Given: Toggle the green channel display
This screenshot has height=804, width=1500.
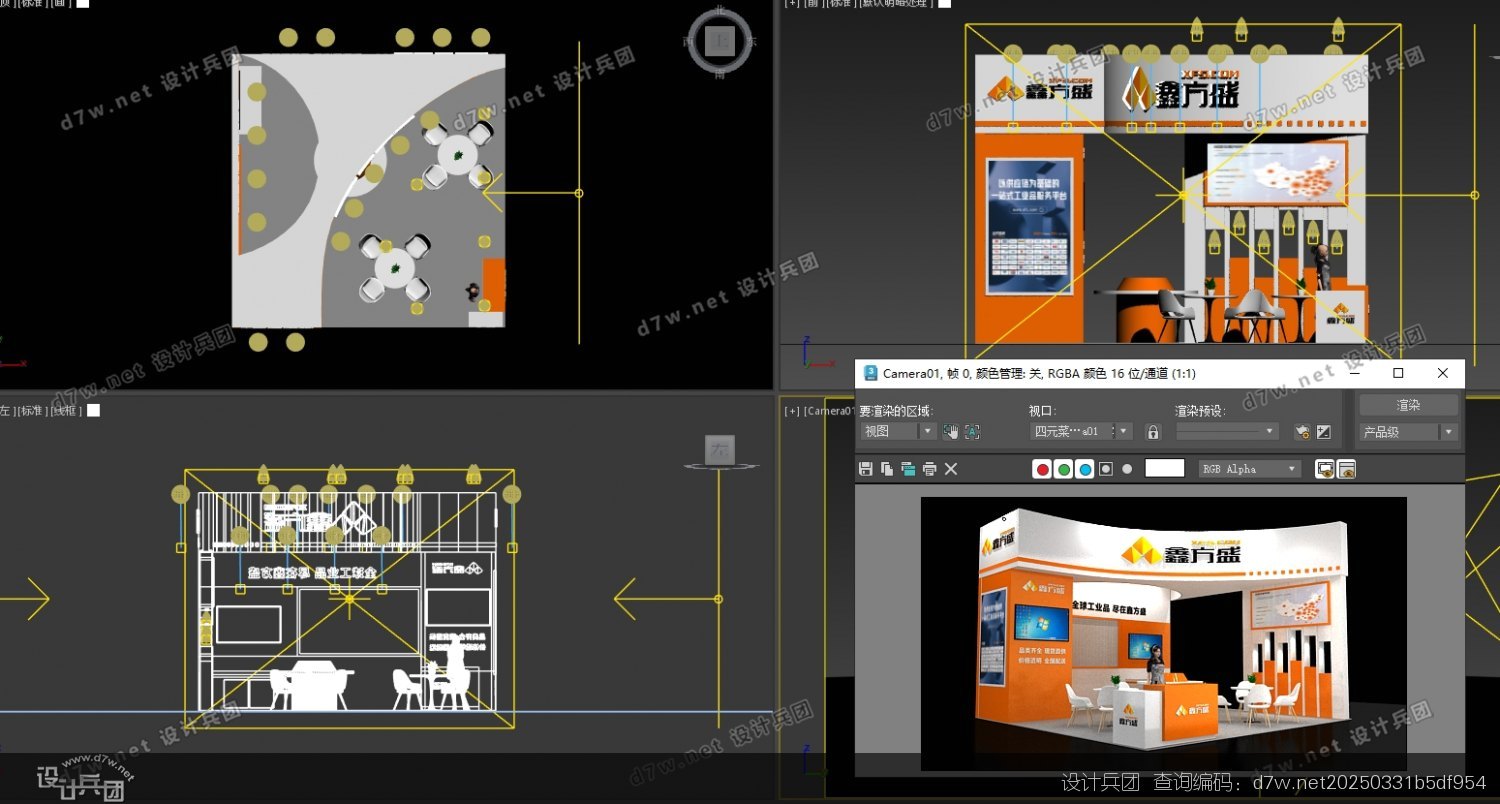Looking at the screenshot, I should [x=1064, y=468].
